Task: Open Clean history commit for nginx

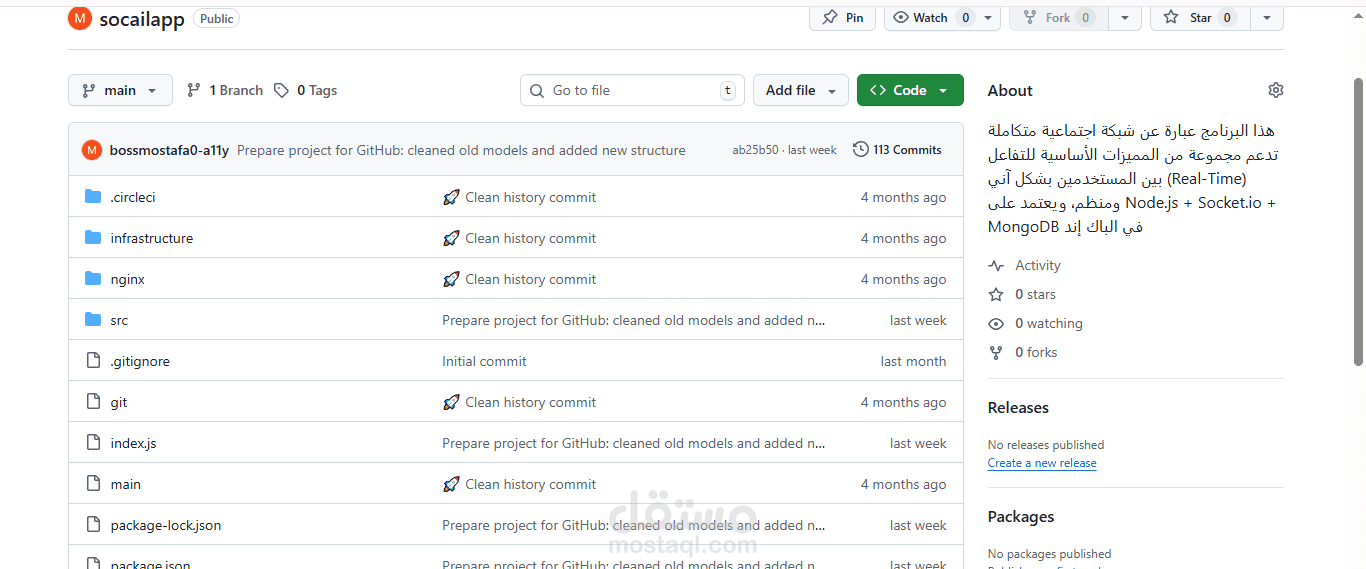Action: tap(530, 279)
